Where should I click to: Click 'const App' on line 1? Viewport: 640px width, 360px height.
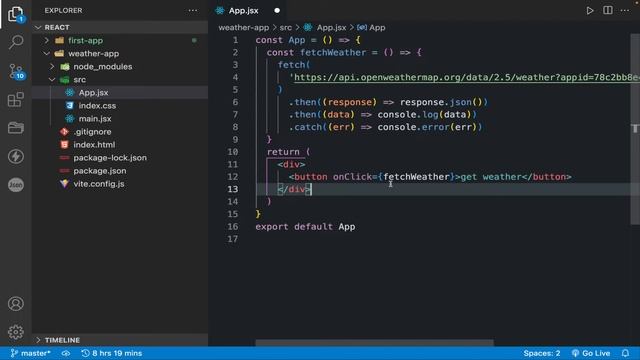tap(280, 40)
